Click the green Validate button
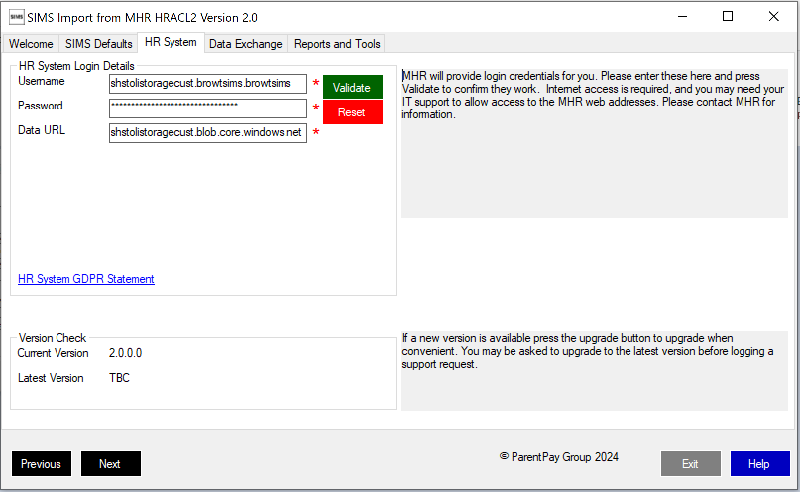 click(353, 87)
